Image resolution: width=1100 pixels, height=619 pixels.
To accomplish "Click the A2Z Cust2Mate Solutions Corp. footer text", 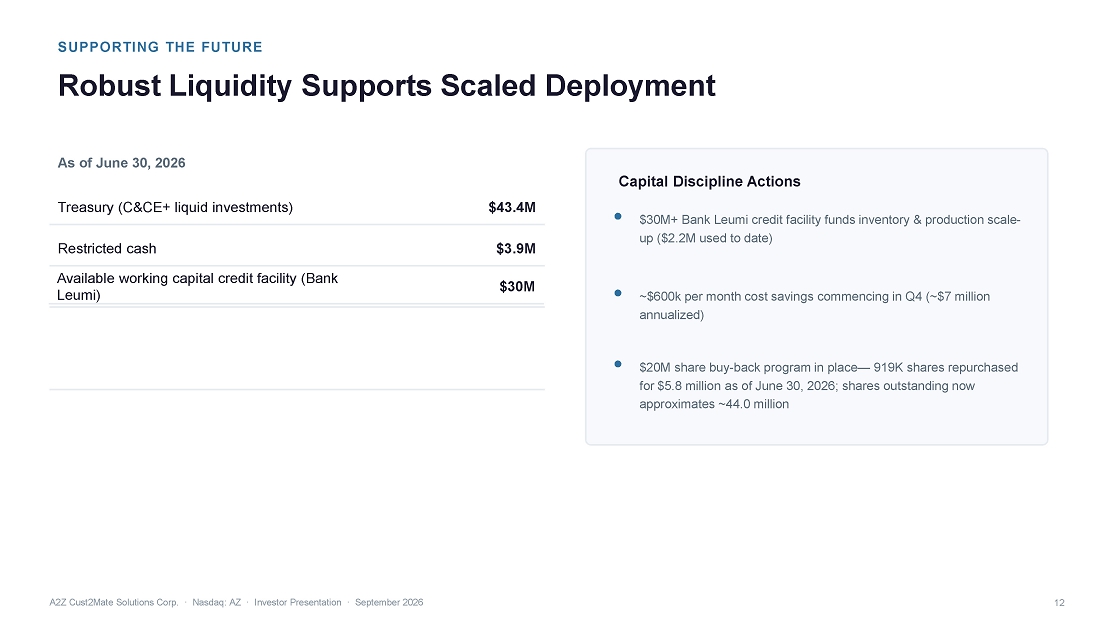I will (114, 602).
